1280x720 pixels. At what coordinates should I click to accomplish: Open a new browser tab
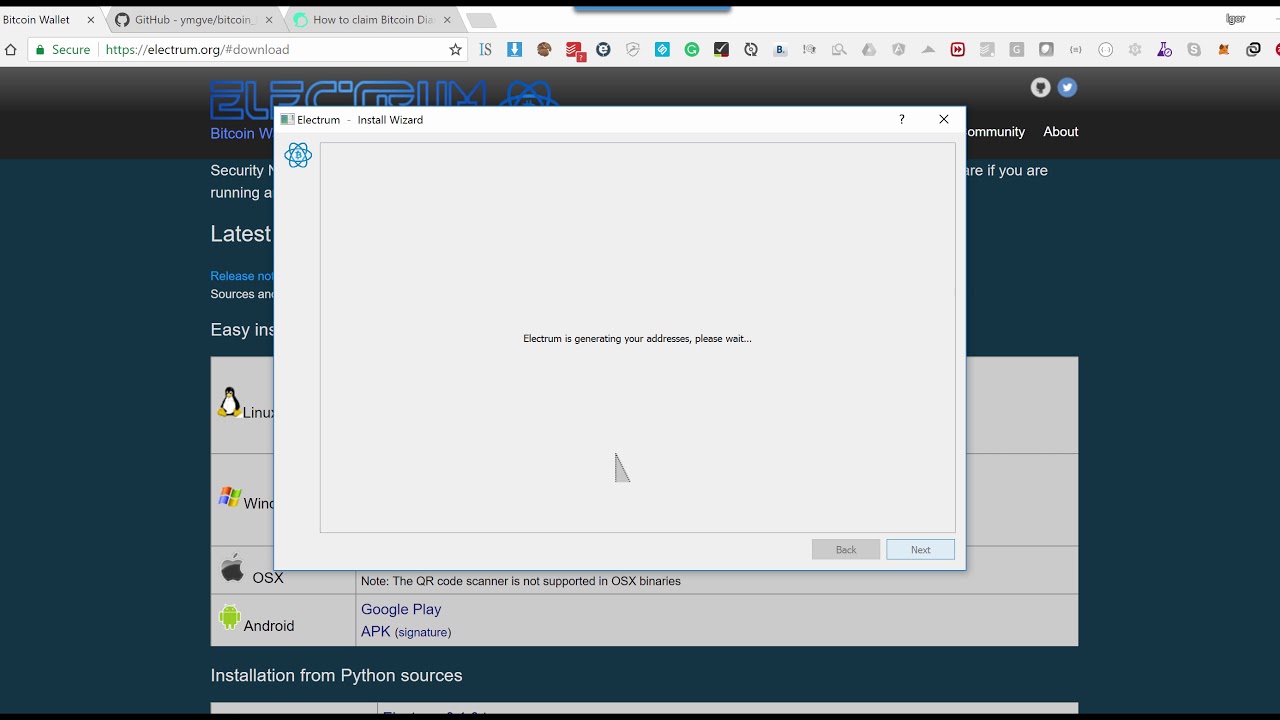481,20
